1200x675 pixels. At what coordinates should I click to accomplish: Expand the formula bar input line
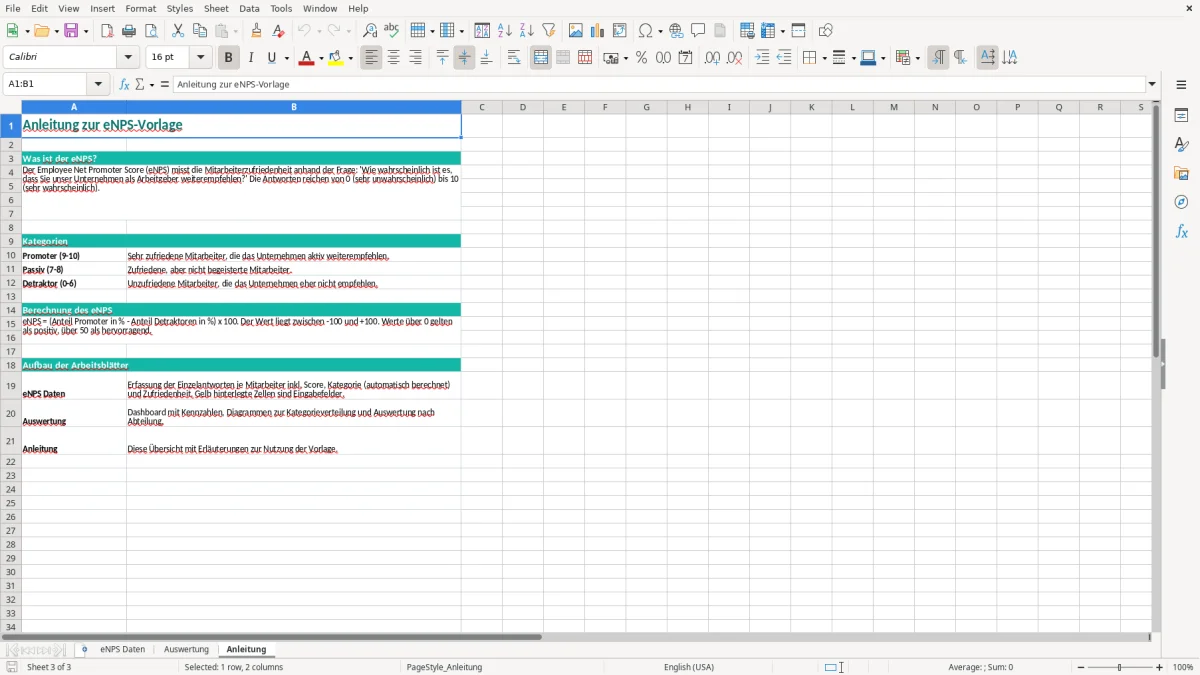click(1152, 85)
